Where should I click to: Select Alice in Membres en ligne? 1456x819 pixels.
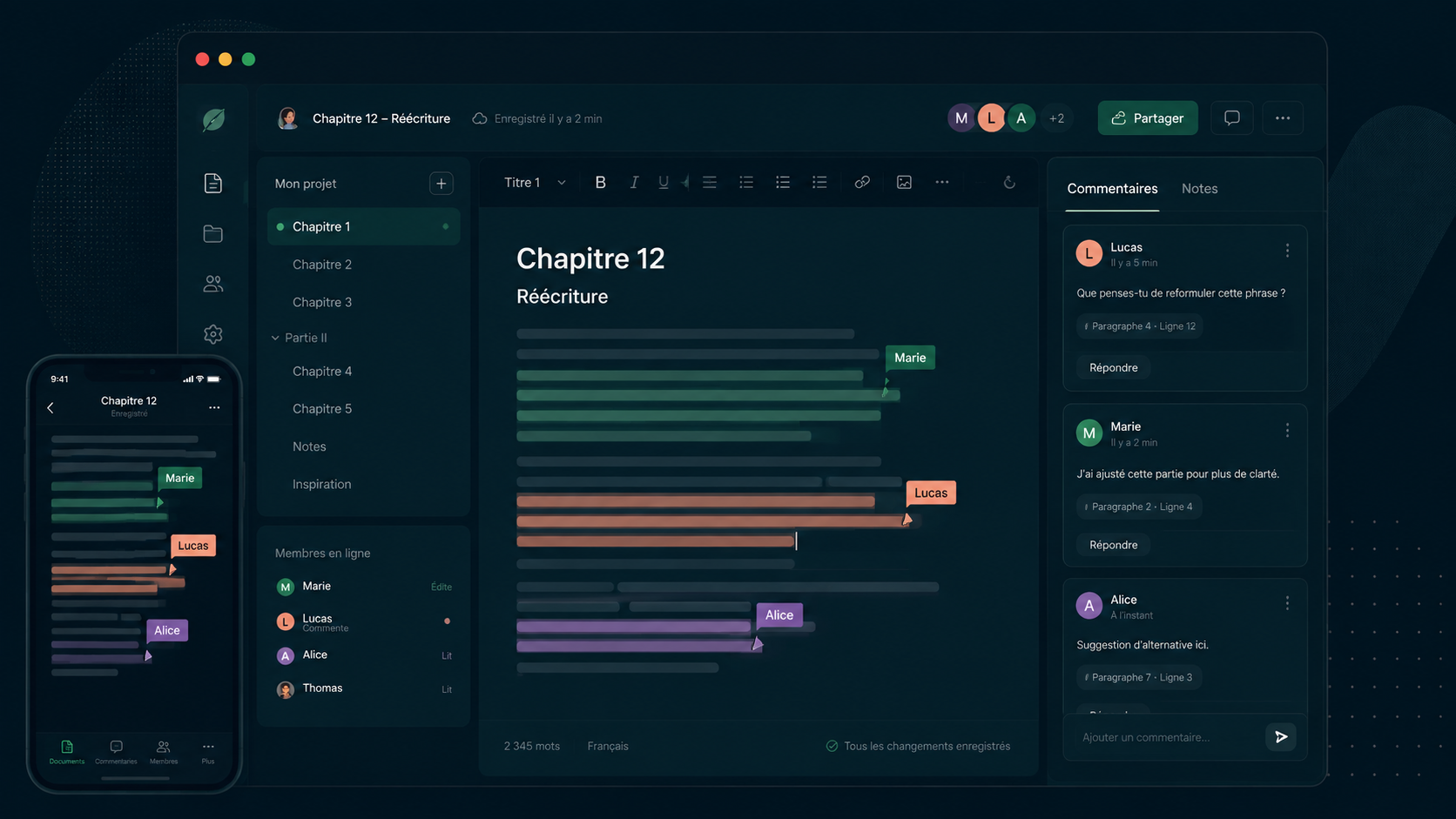[x=363, y=655]
